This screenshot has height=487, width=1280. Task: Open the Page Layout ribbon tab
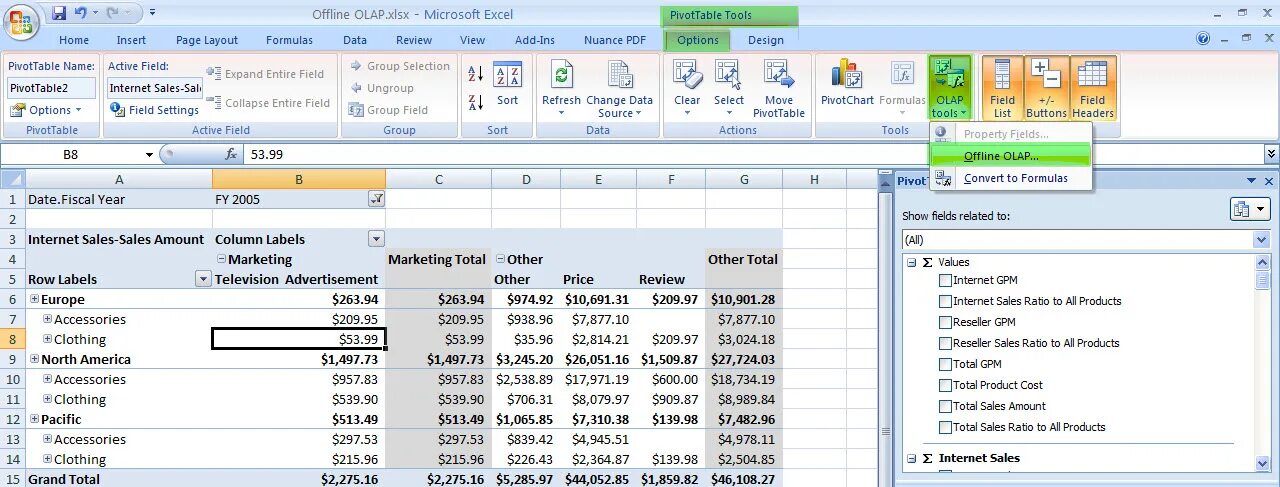pyautogui.click(x=207, y=40)
